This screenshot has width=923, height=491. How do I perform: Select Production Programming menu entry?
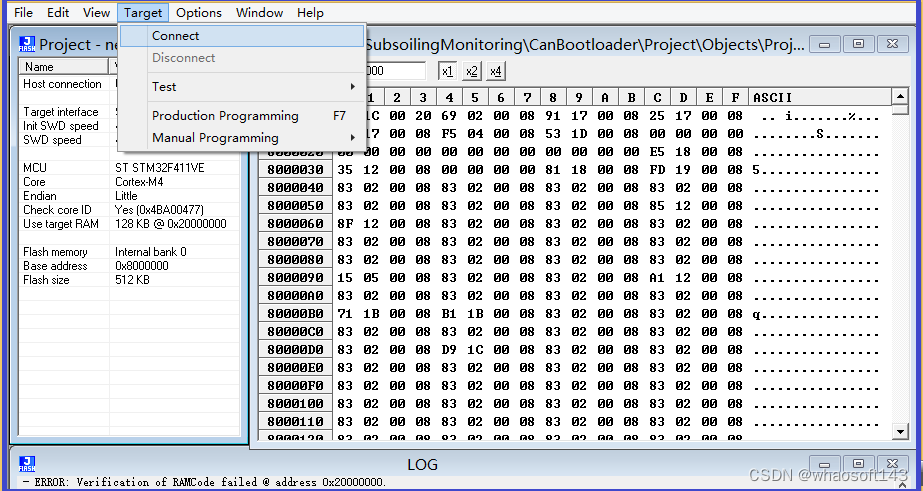[x=242, y=115]
